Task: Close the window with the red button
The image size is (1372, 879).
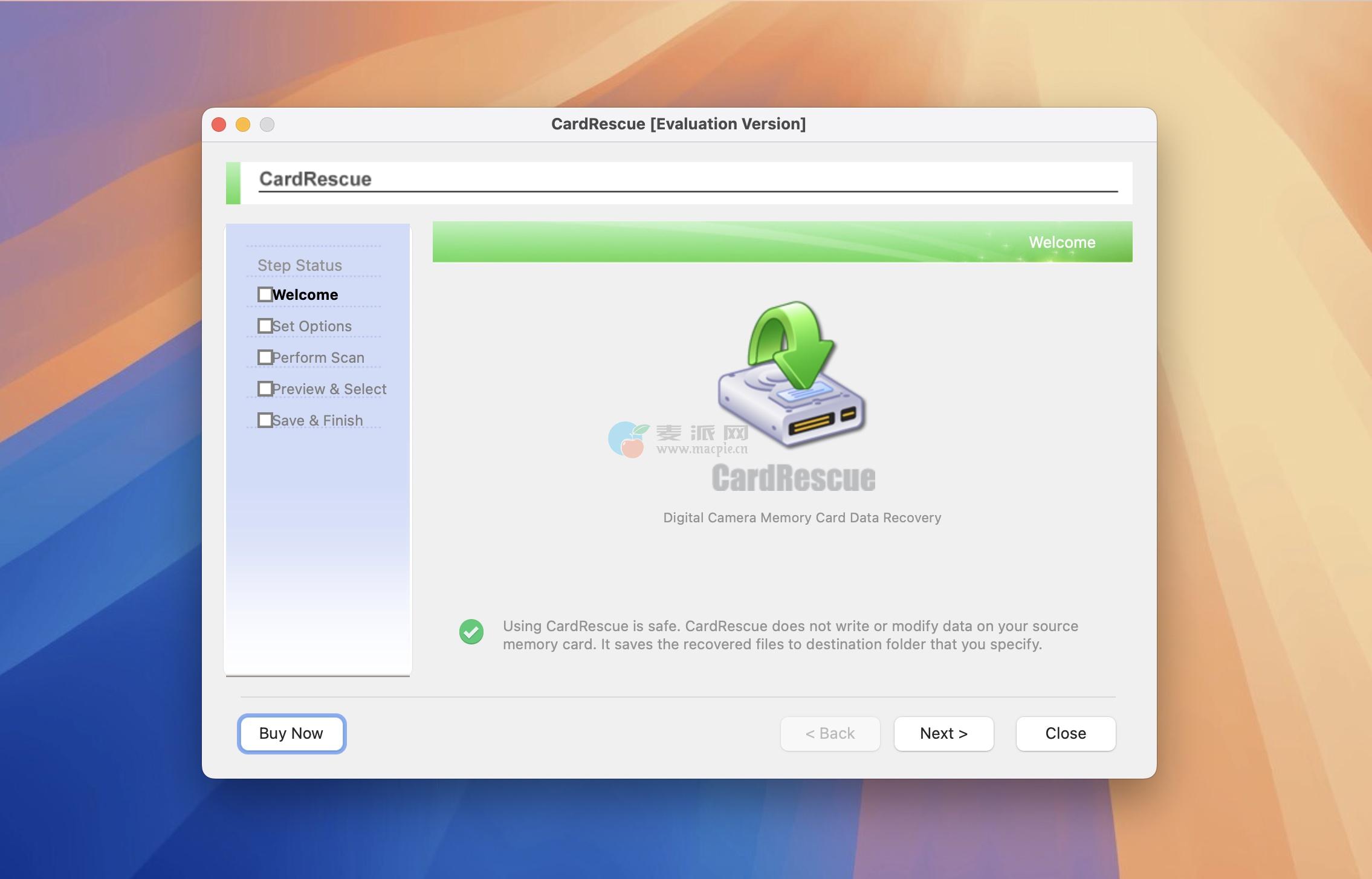Action: pos(219,125)
